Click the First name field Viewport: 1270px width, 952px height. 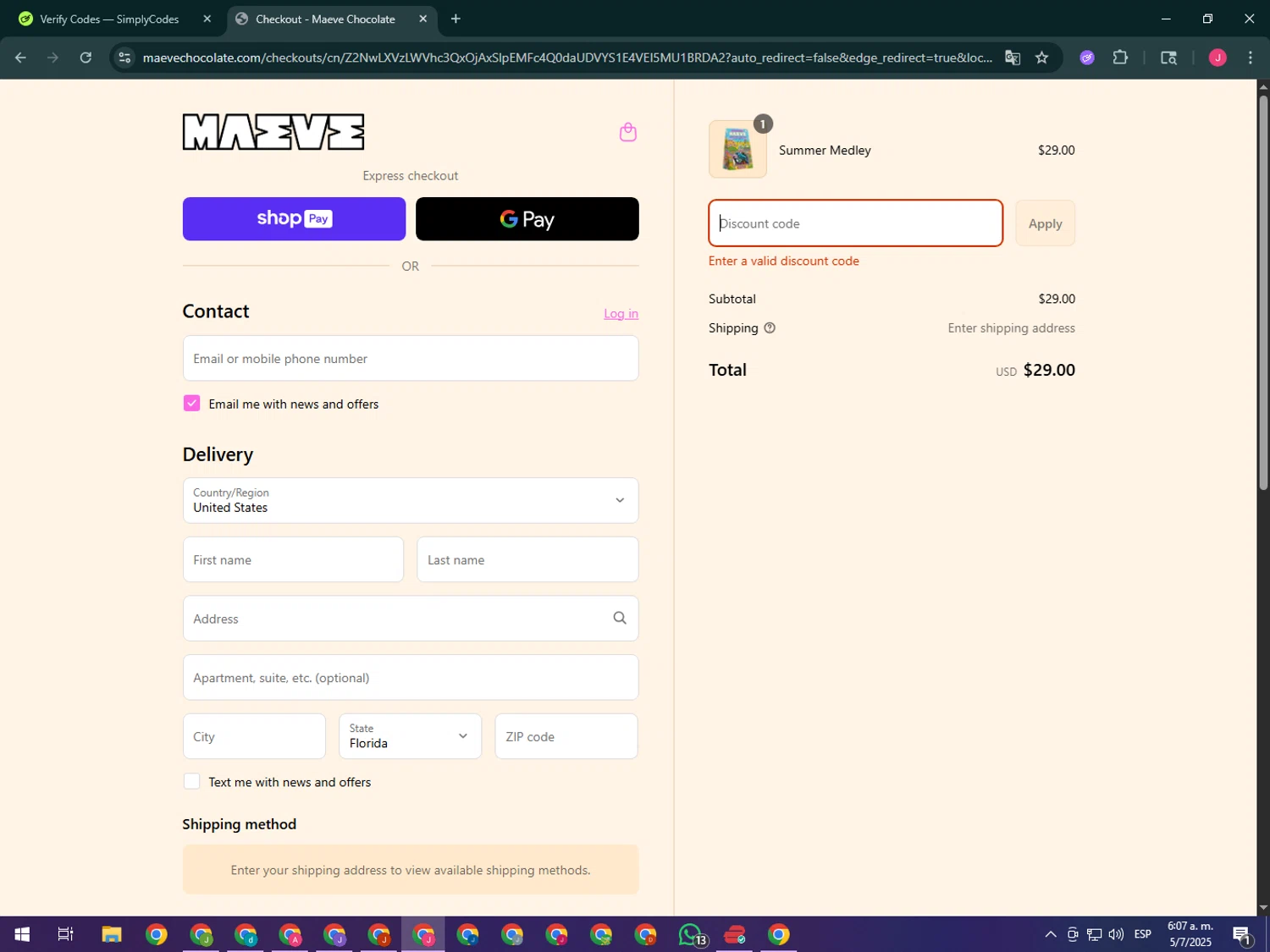293,559
